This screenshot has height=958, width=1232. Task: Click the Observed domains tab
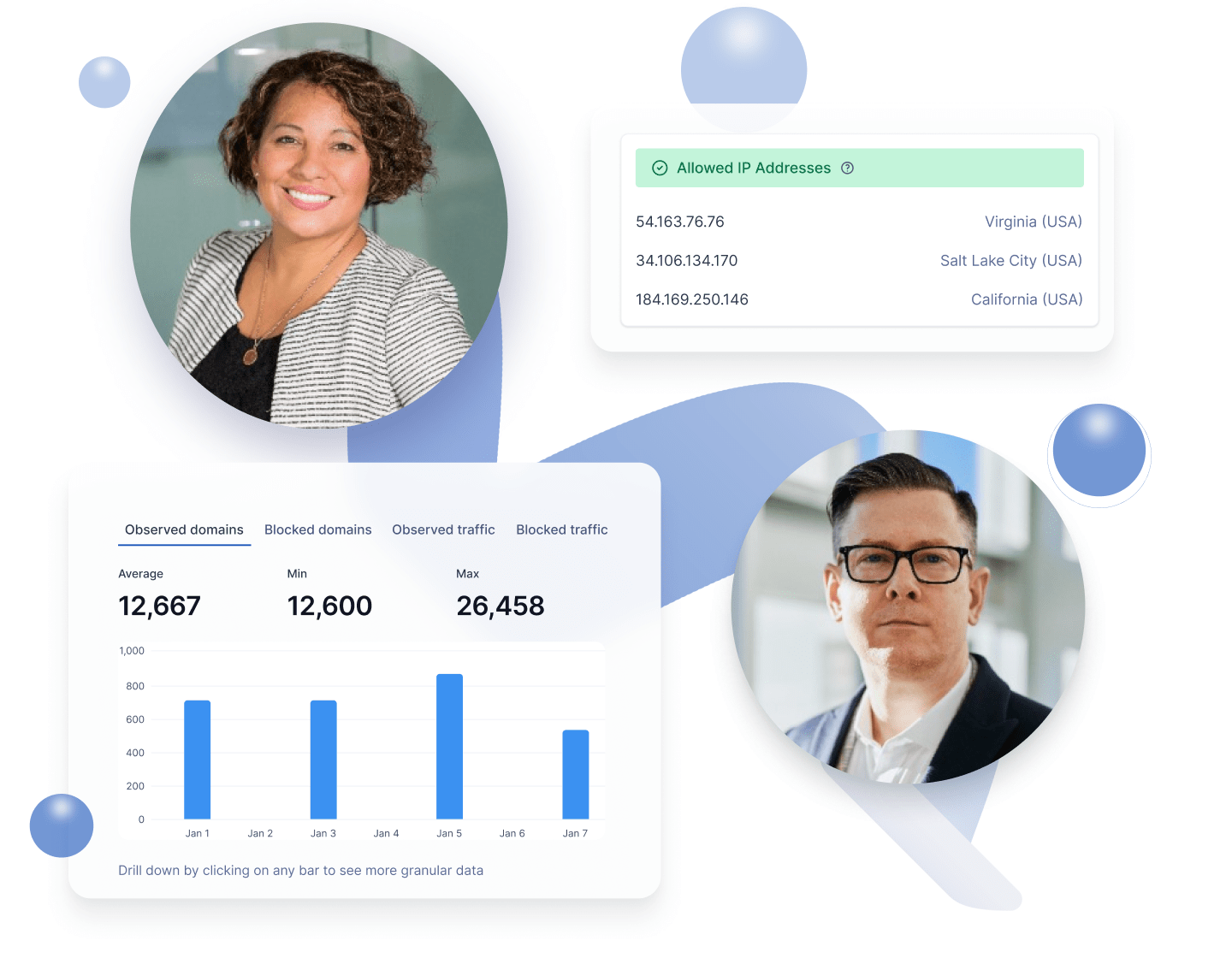click(x=183, y=529)
